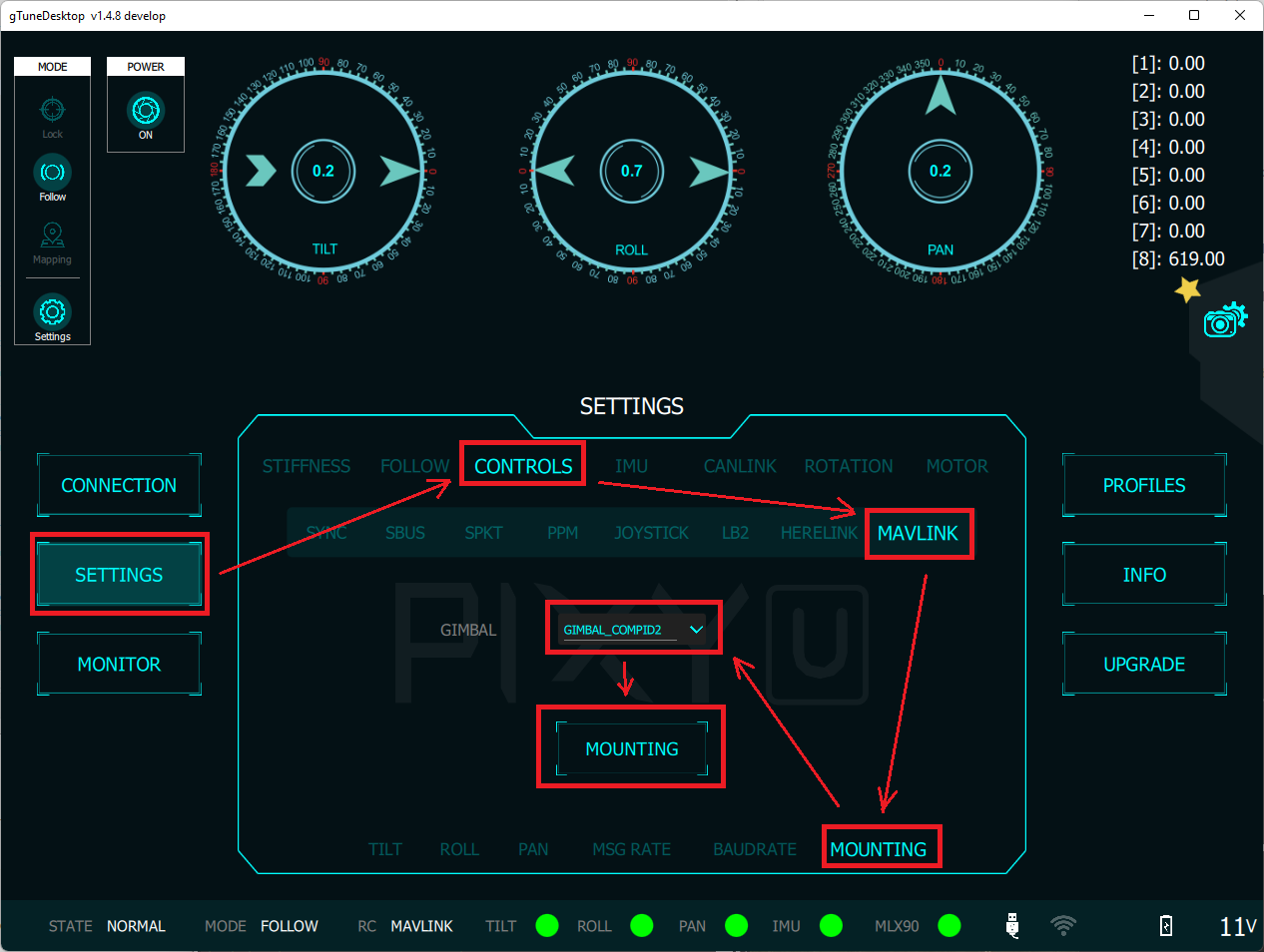Click the Wi-Fi status icon
The width and height of the screenshot is (1264, 952).
click(x=1063, y=926)
